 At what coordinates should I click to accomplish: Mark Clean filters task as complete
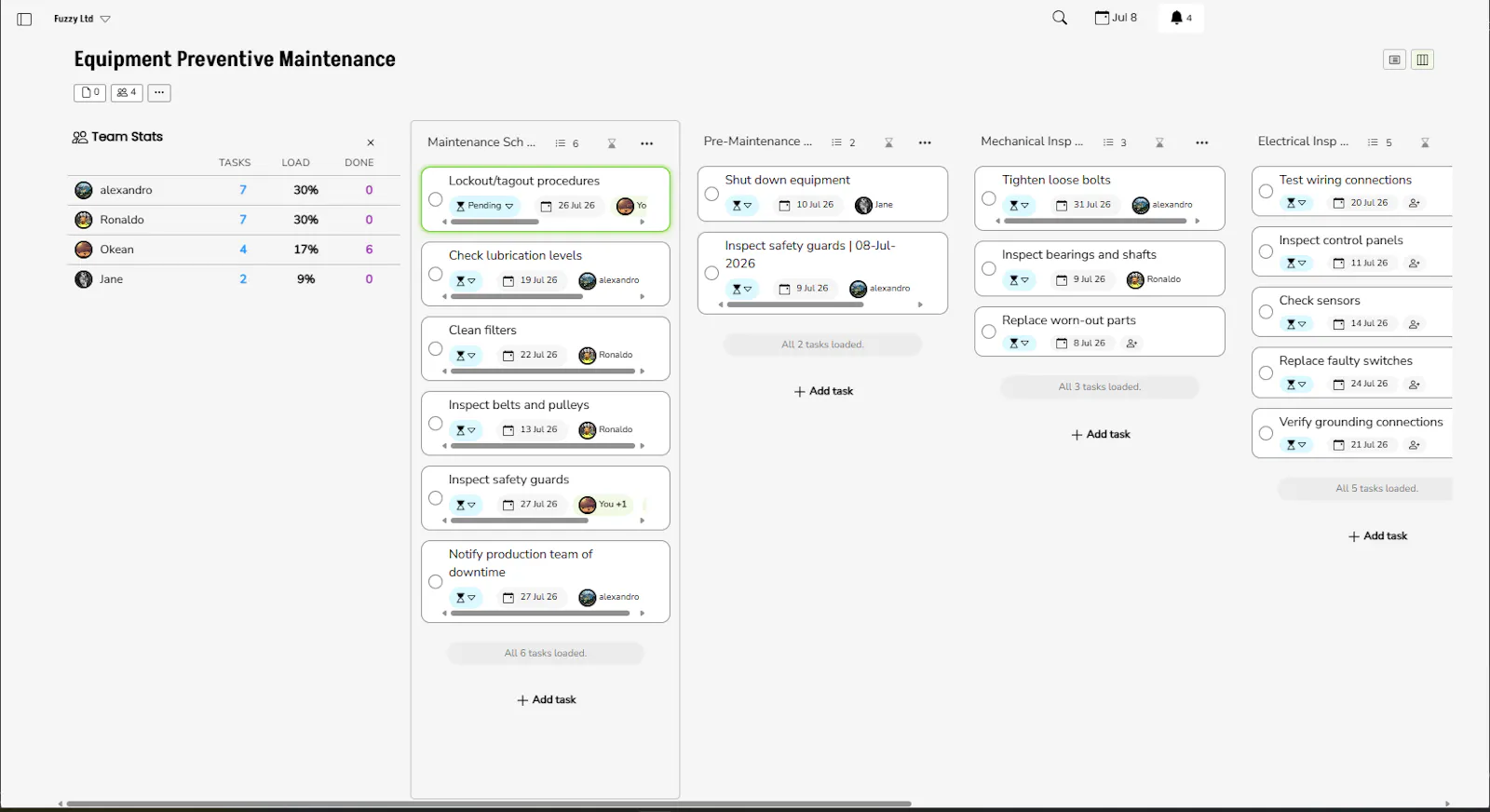(435, 348)
